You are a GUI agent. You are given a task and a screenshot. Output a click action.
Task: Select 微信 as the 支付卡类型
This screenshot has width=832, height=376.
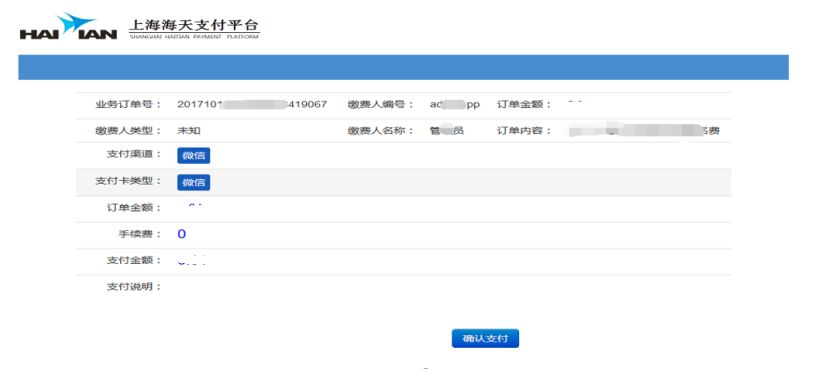194,182
